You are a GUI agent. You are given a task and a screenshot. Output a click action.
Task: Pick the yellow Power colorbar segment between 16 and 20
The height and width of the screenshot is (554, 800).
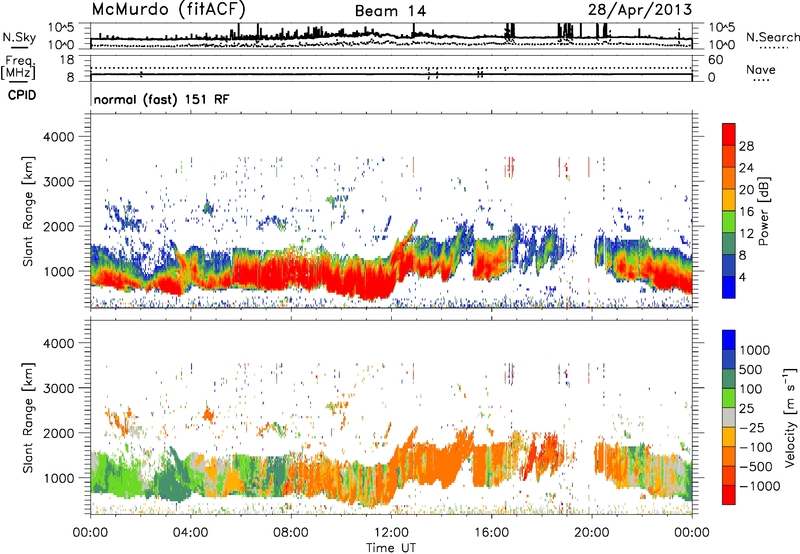[x=729, y=199]
